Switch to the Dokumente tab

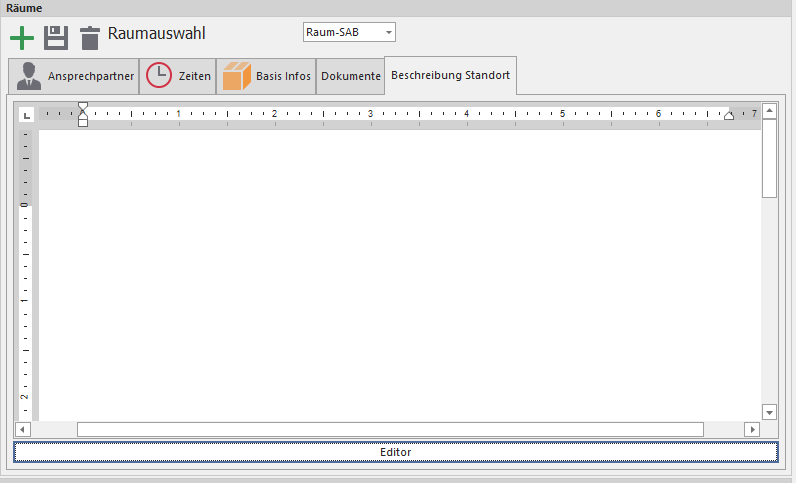[350, 76]
